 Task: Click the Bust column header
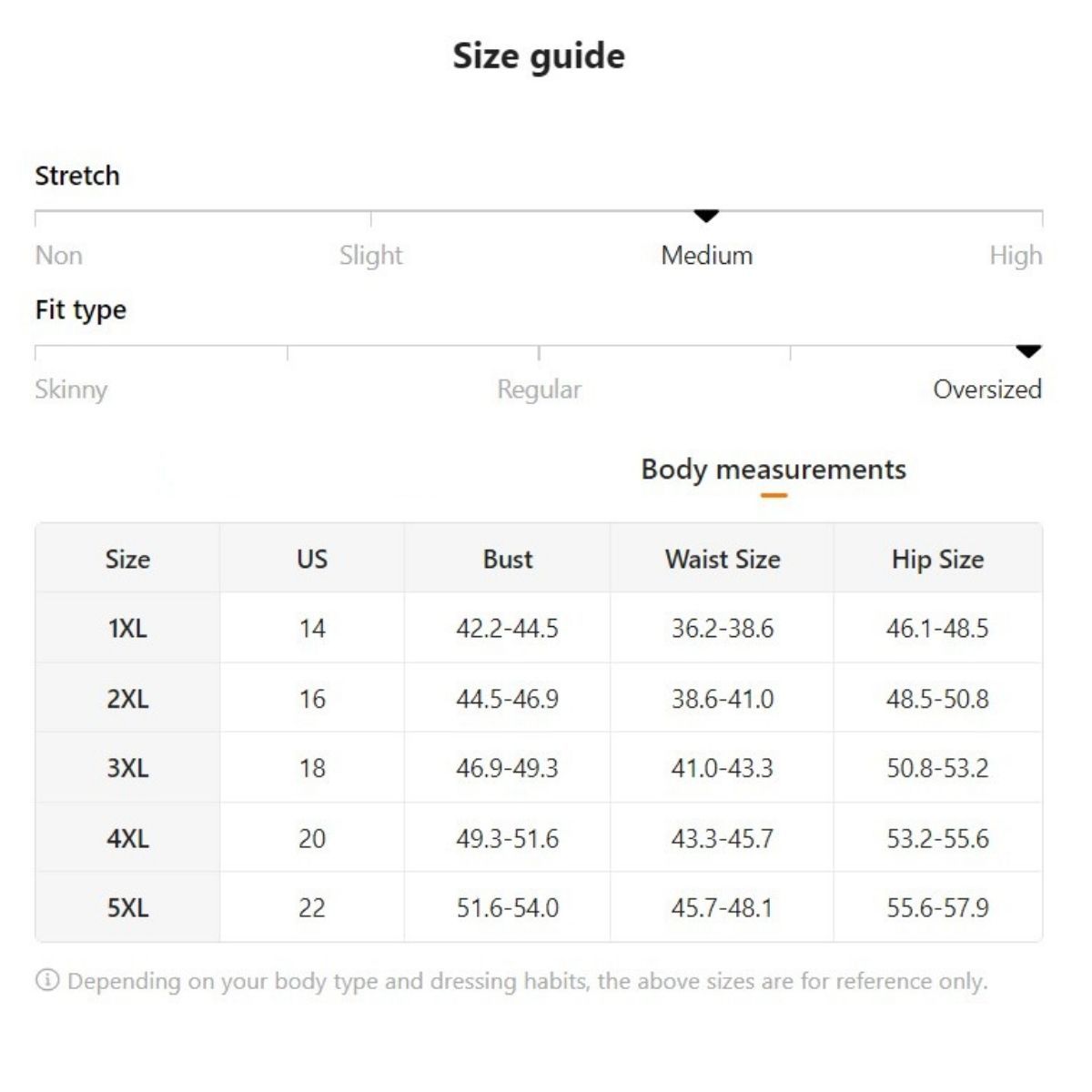(x=508, y=559)
